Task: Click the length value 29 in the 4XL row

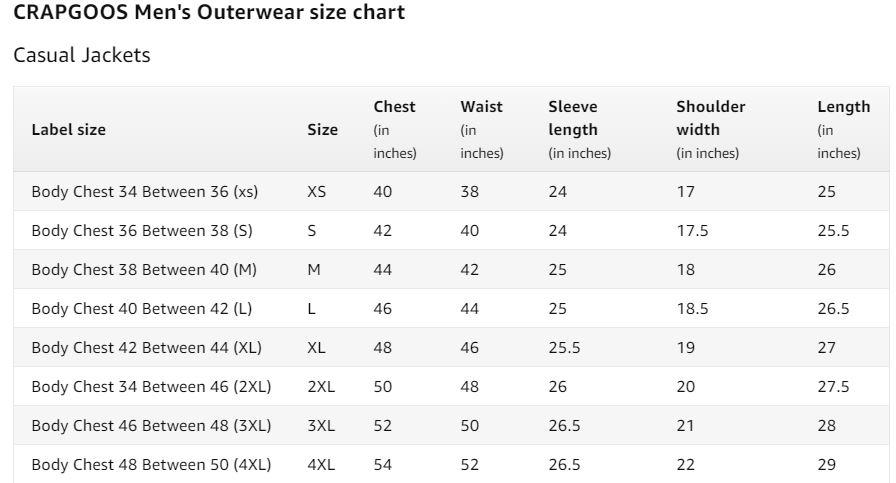Action: 826,464
